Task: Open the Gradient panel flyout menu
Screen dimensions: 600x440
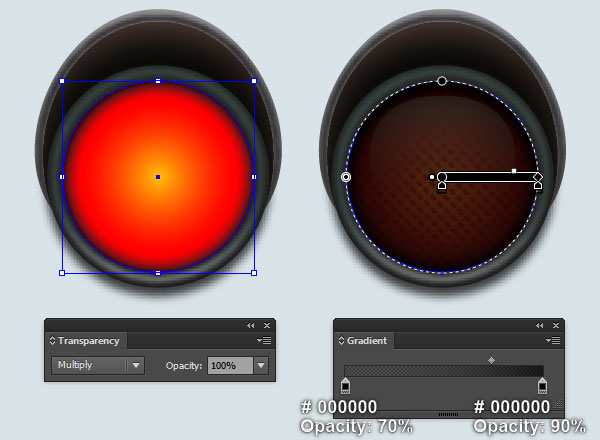Action: (553, 340)
